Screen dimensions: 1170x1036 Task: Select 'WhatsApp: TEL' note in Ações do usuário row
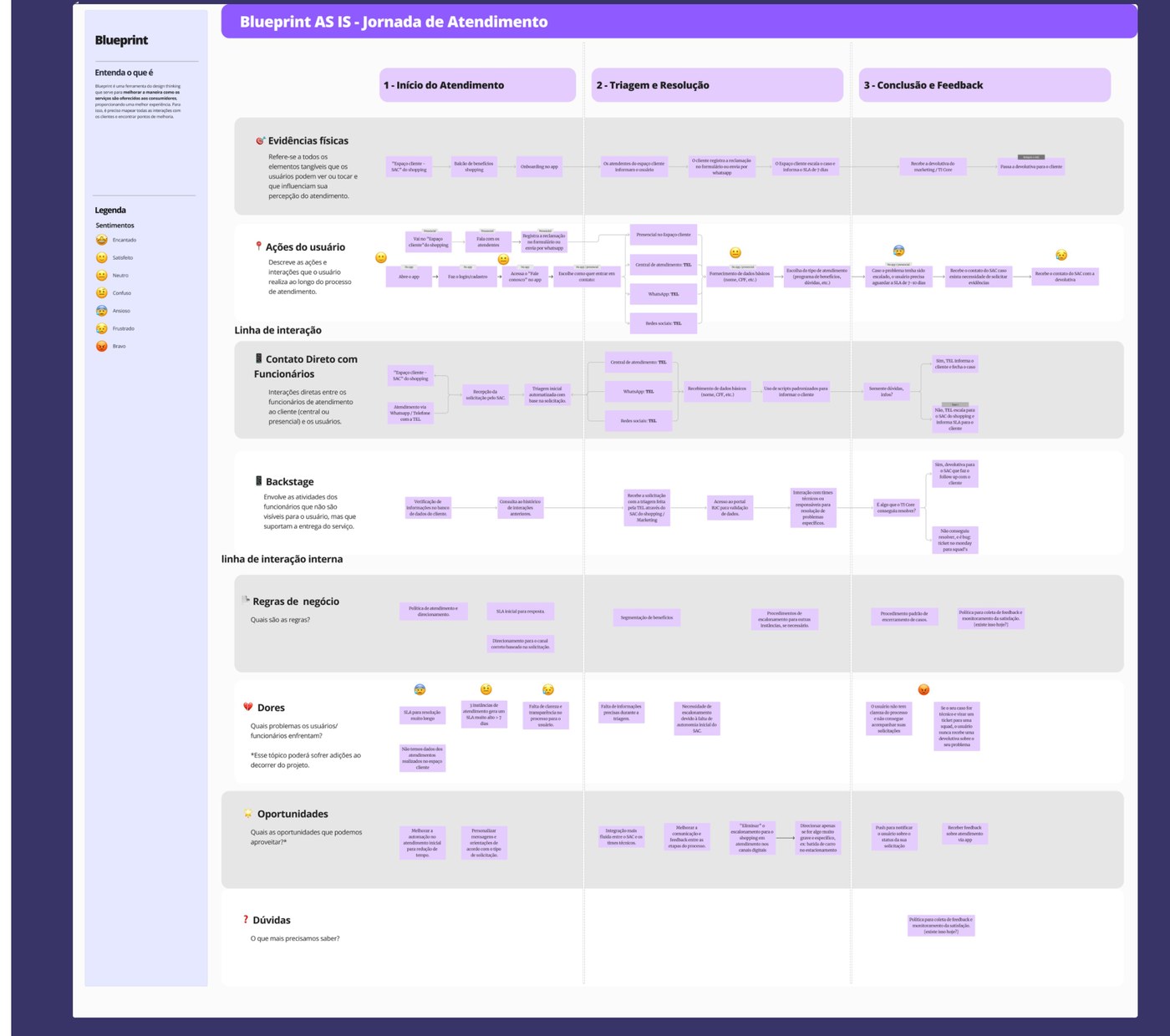[x=664, y=294]
